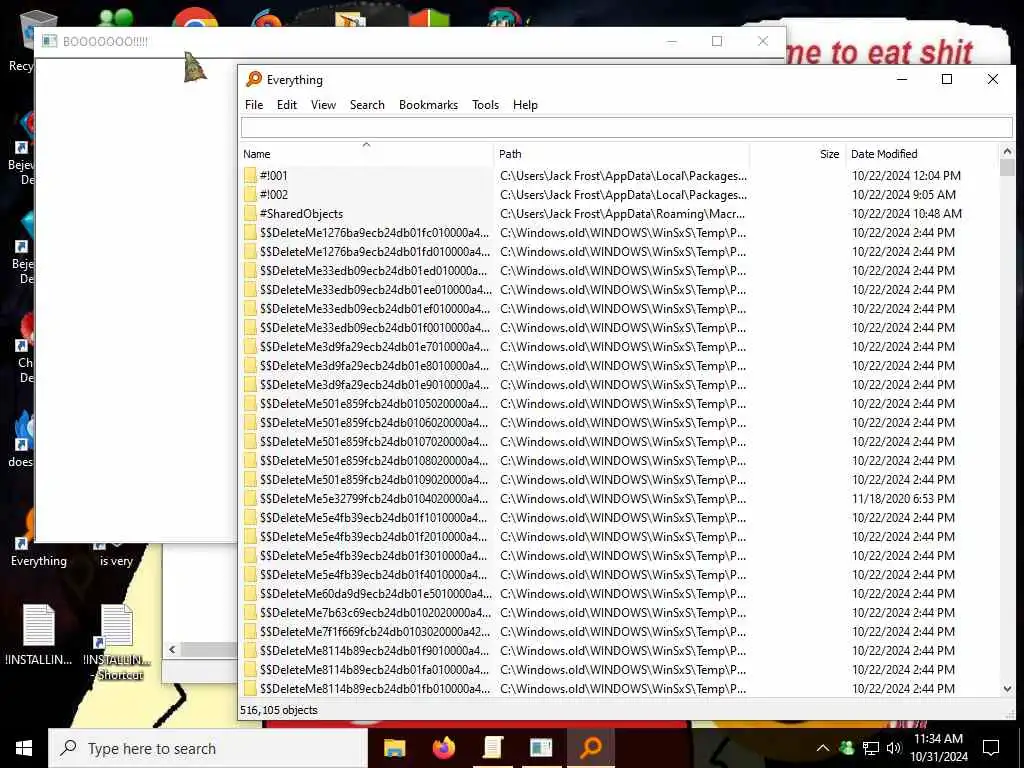Select folder icon of $$DeleteMe7b63c69ecb24db0102020000a4 row

pos(250,613)
